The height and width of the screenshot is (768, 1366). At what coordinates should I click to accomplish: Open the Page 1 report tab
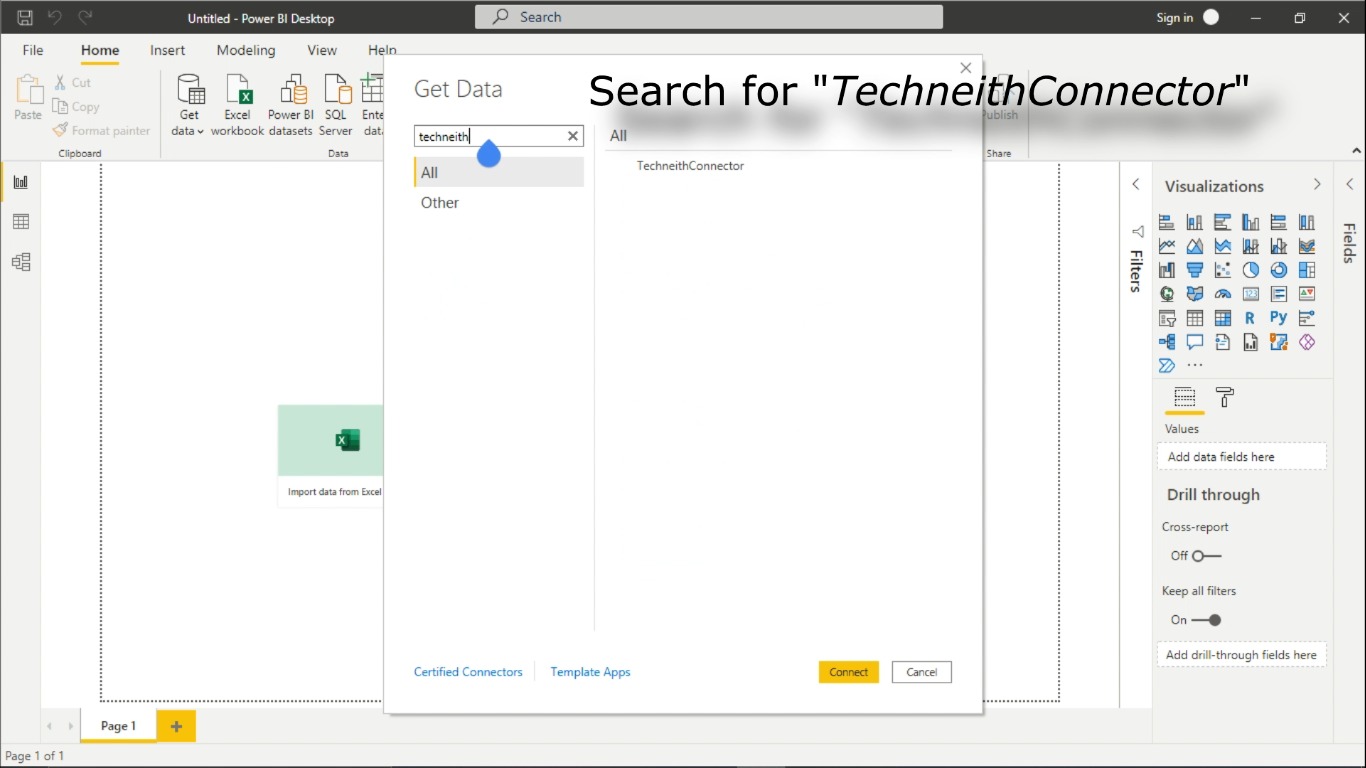click(x=118, y=726)
